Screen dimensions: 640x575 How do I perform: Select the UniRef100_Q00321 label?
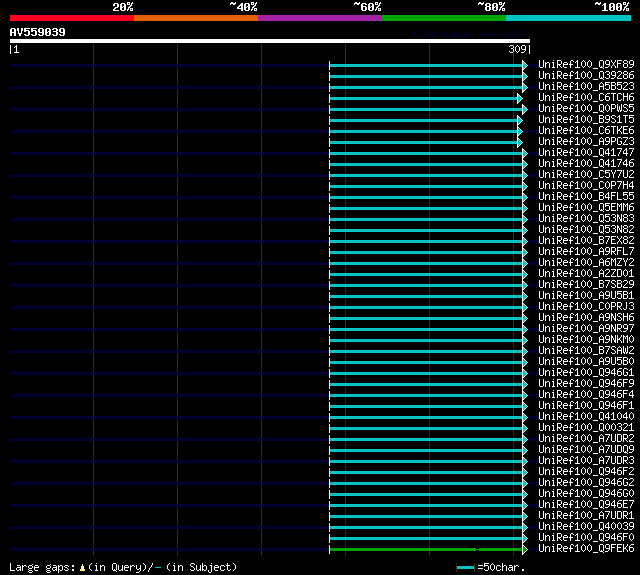(x=586, y=428)
